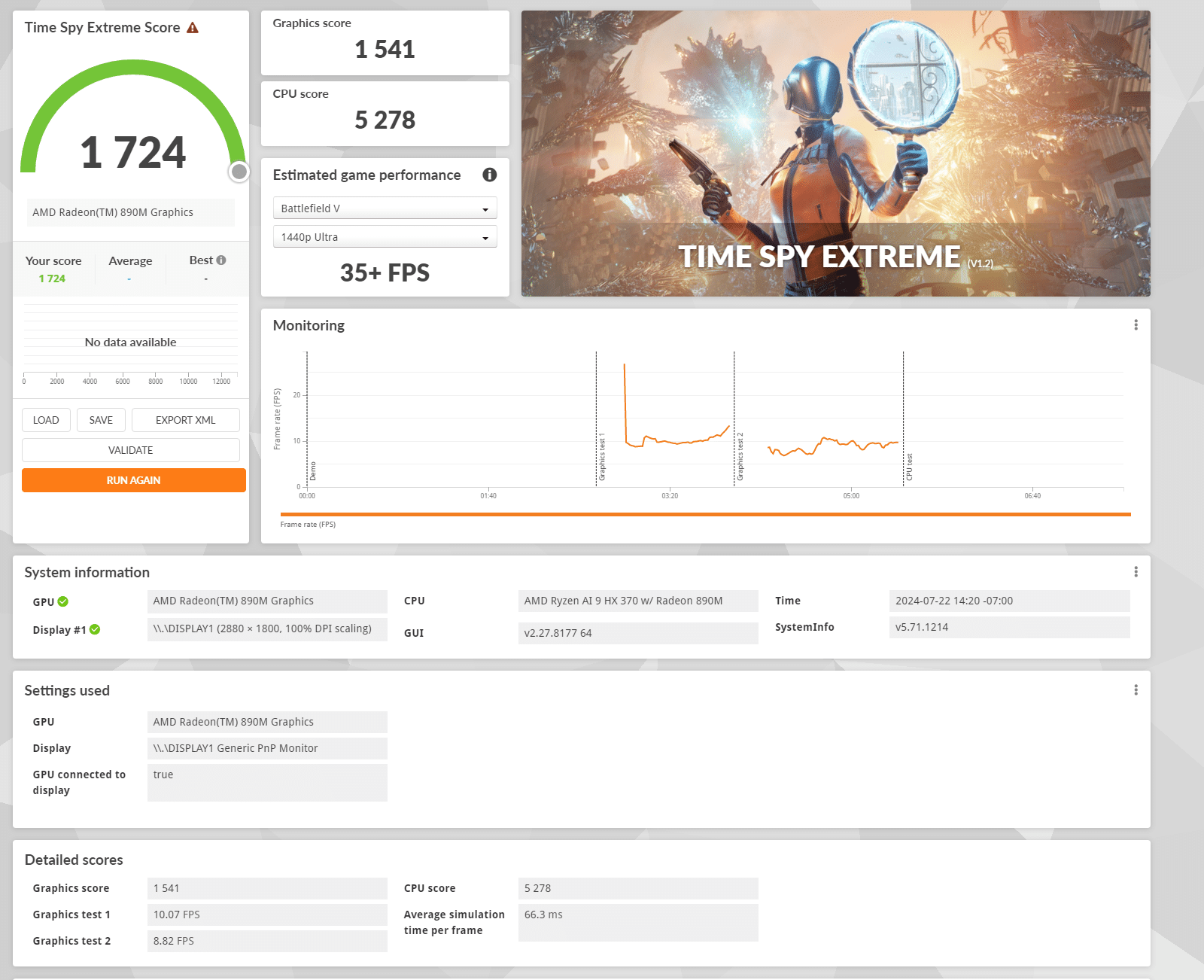Click the CPU test chart marker
This screenshot has height=980, width=1204.
pos(909,467)
